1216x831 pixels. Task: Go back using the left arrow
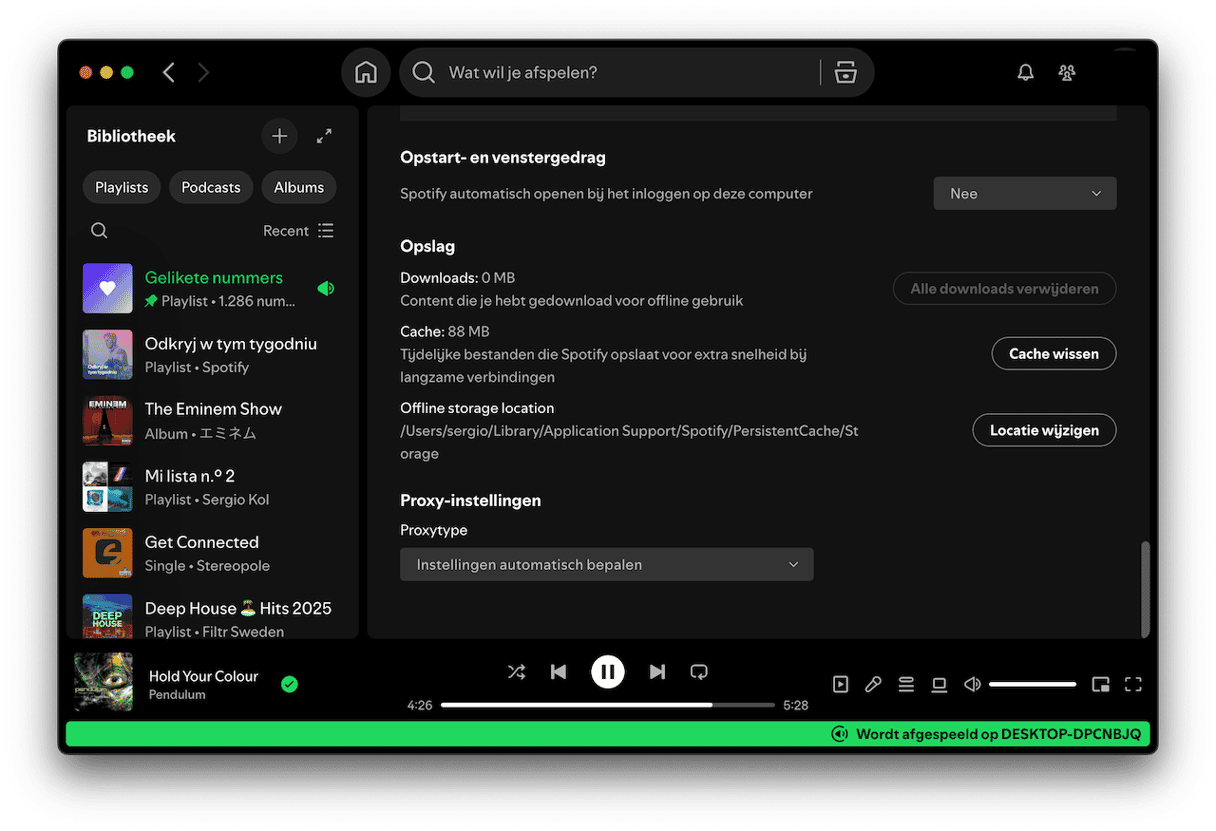(168, 72)
